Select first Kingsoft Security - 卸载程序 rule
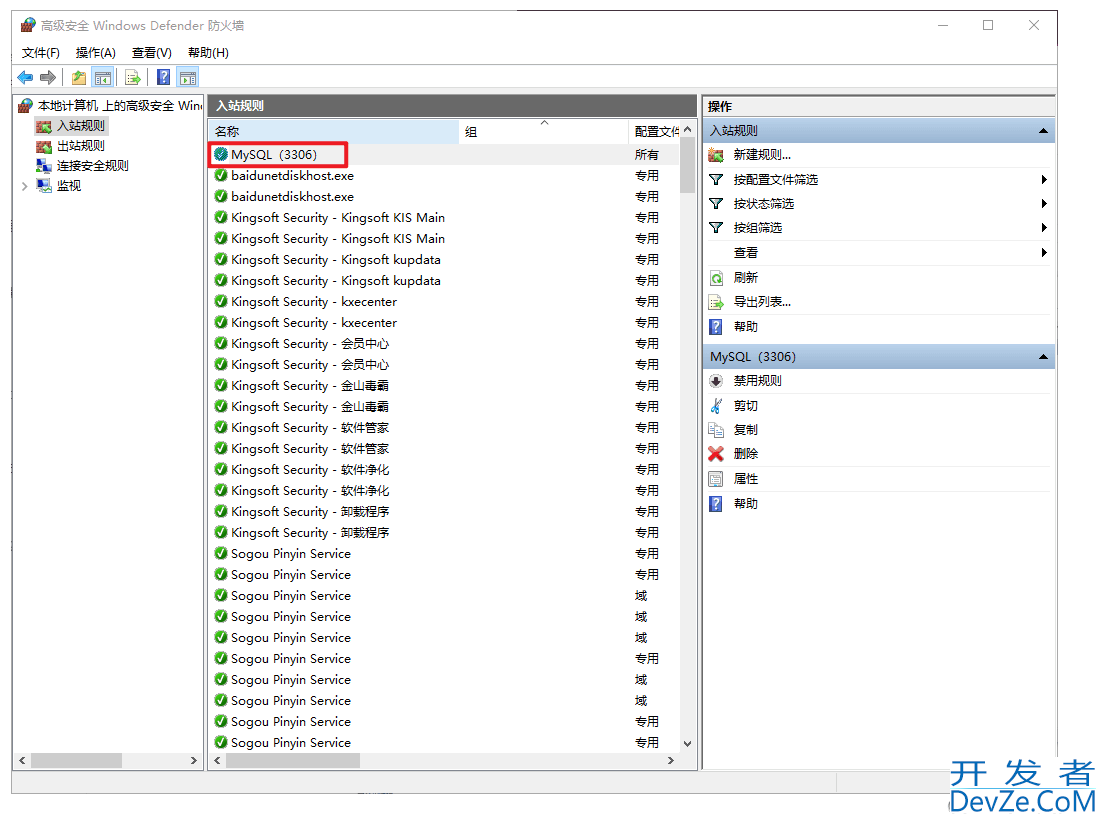1106x823 pixels. [444, 512]
